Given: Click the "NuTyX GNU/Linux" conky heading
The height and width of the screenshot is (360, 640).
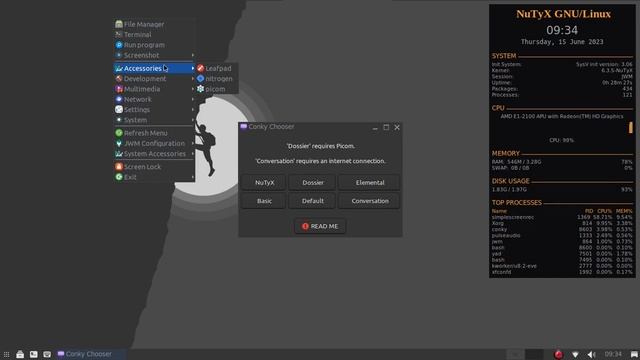Looking at the screenshot, I should [563, 14].
